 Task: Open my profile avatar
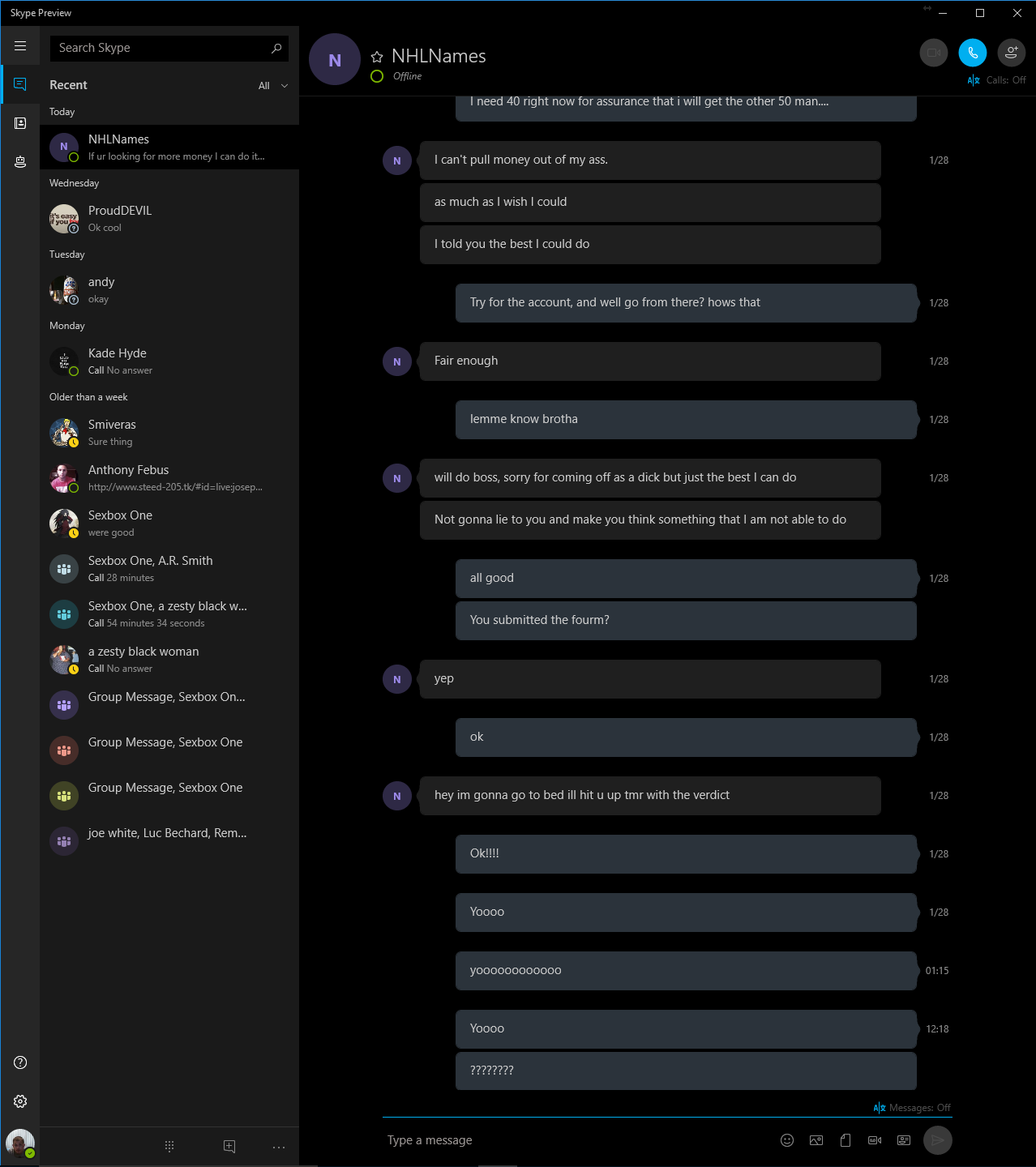click(20, 1143)
